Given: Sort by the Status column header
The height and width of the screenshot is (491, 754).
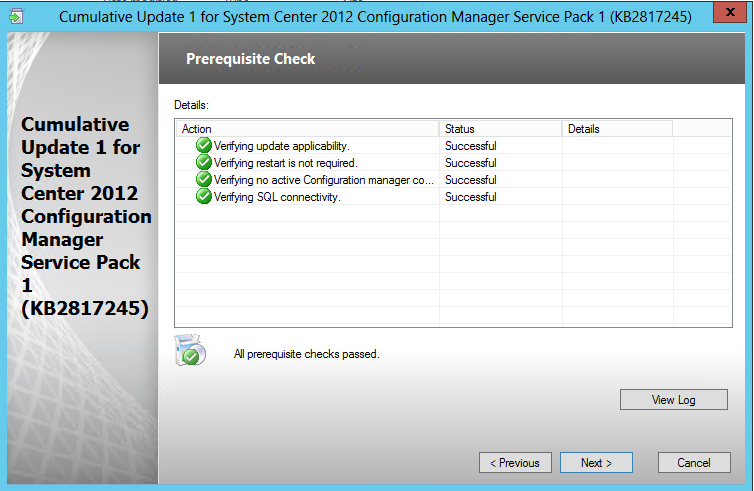Looking at the screenshot, I should 500,129.
